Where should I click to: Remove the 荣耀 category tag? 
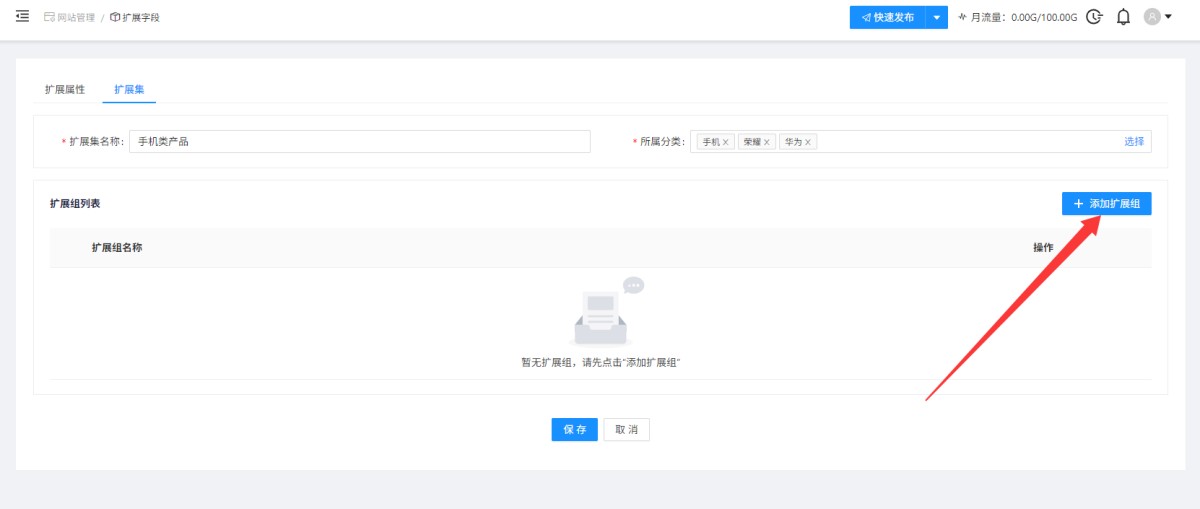(x=767, y=142)
